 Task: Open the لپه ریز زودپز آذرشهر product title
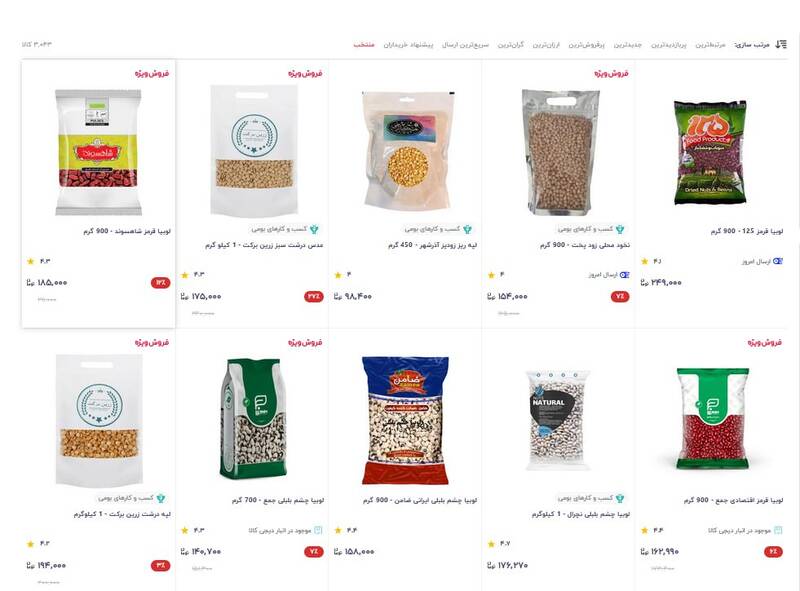(433, 245)
